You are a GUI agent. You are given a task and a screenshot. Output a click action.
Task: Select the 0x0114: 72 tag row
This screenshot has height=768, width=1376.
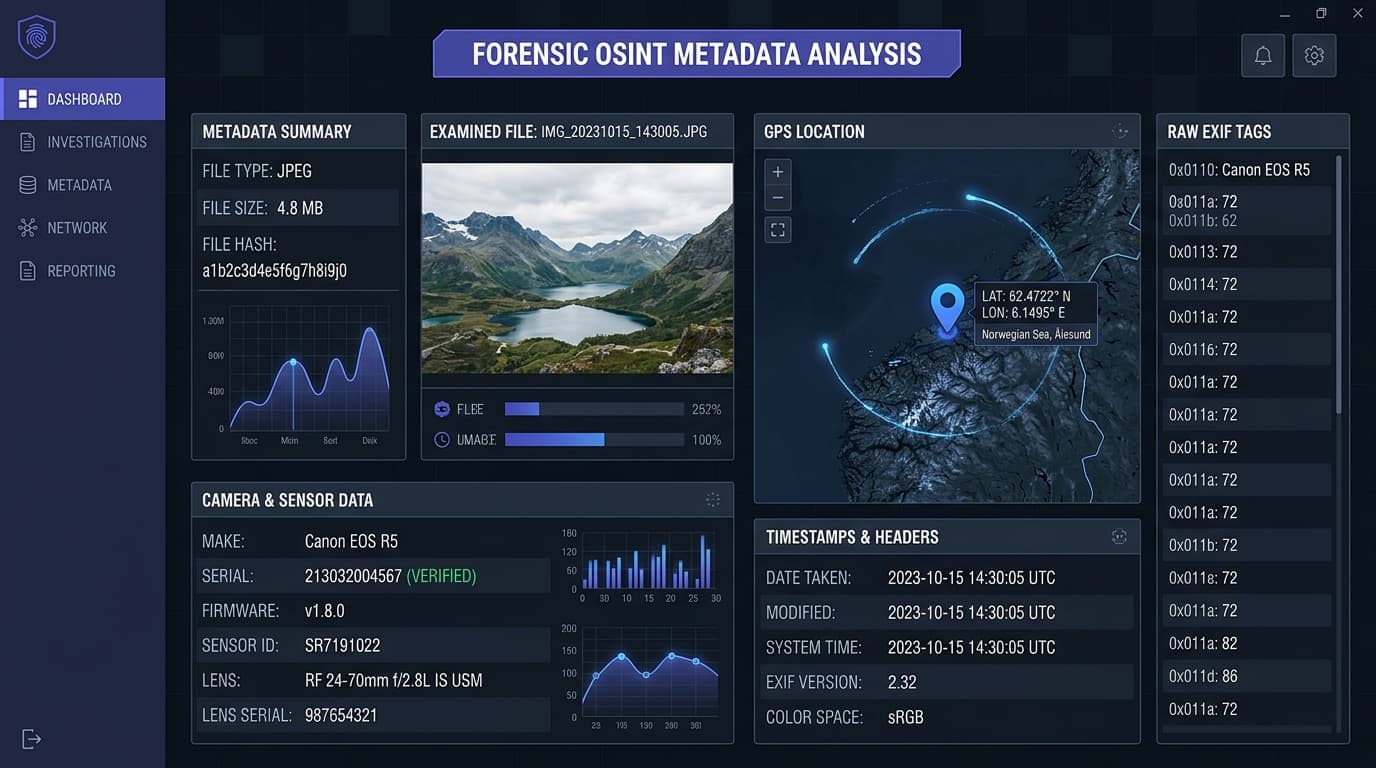[1246, 284]
